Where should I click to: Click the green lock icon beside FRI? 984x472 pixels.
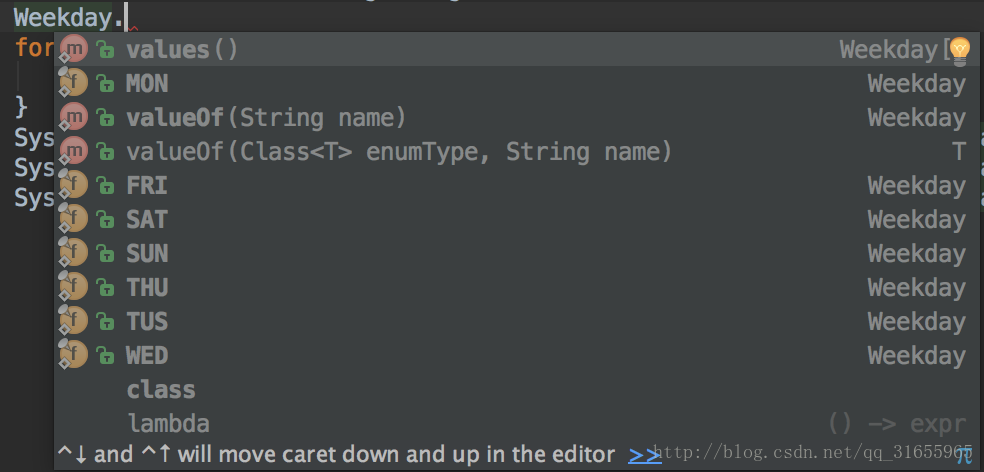point(106,186)
